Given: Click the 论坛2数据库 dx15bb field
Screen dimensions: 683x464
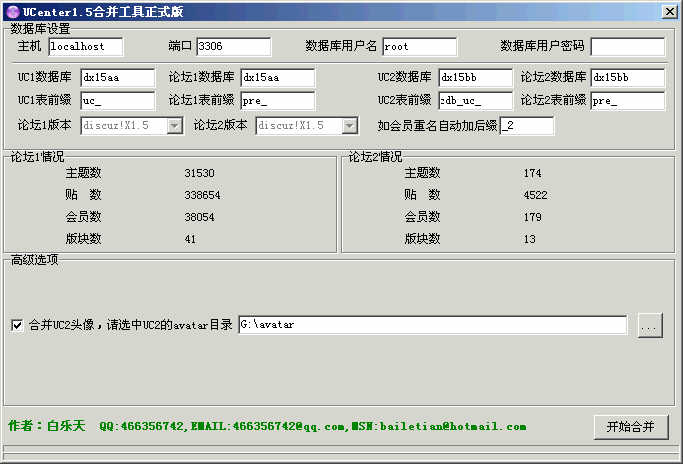Looking at the screenshot, I should (628, 78).
